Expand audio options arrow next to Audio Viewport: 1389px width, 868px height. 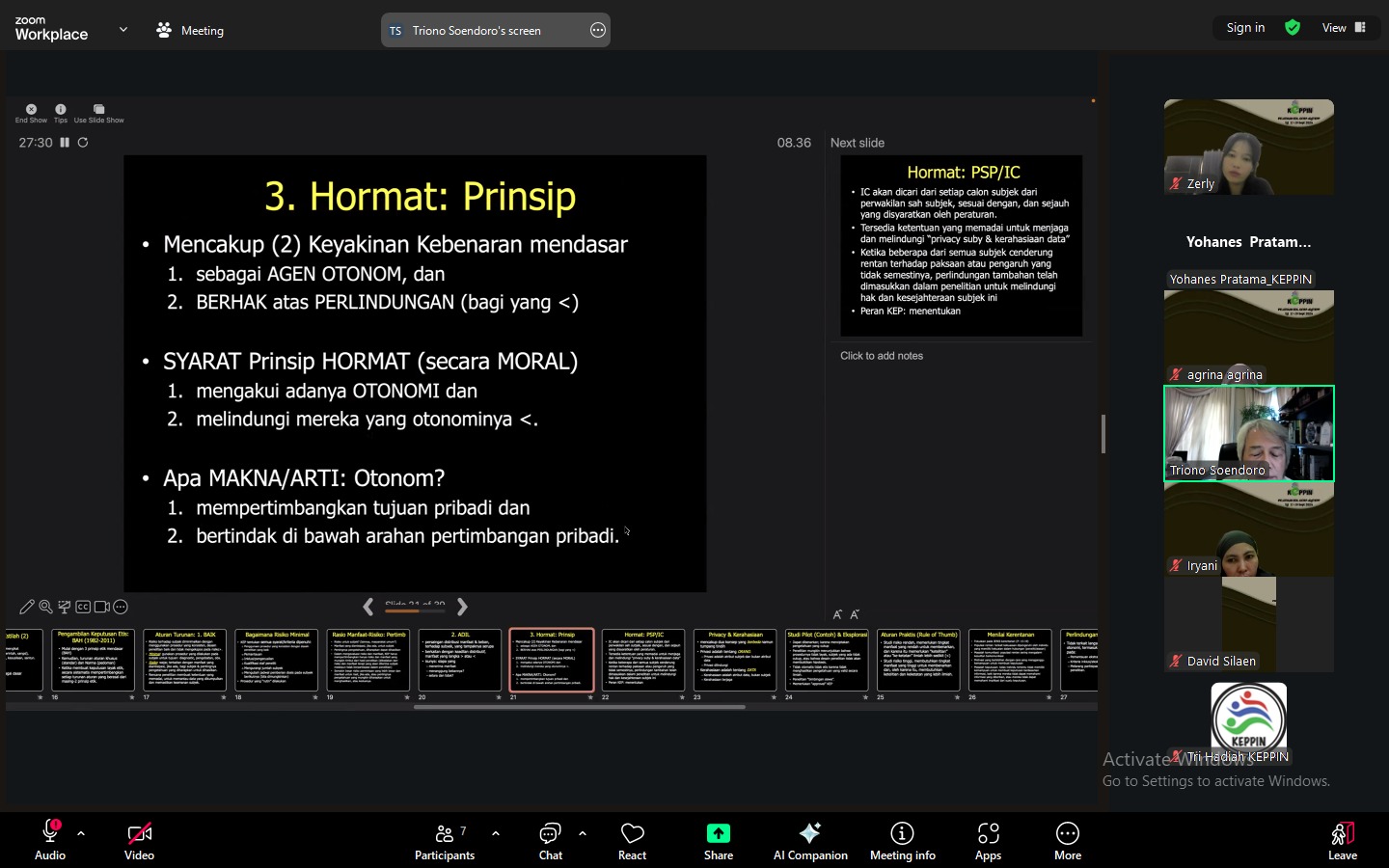[x=81, y=832]
